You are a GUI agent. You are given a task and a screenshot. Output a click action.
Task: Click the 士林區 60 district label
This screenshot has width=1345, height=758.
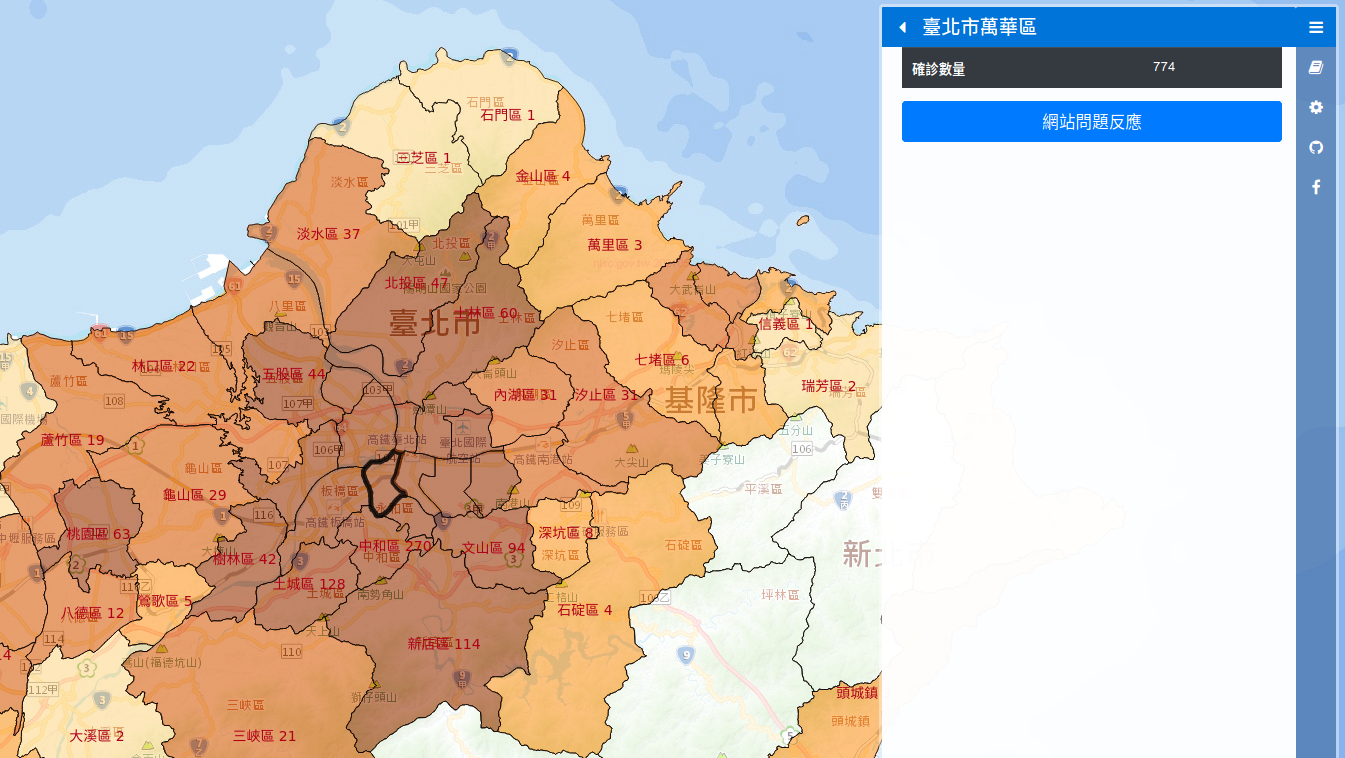click(487, 314)
